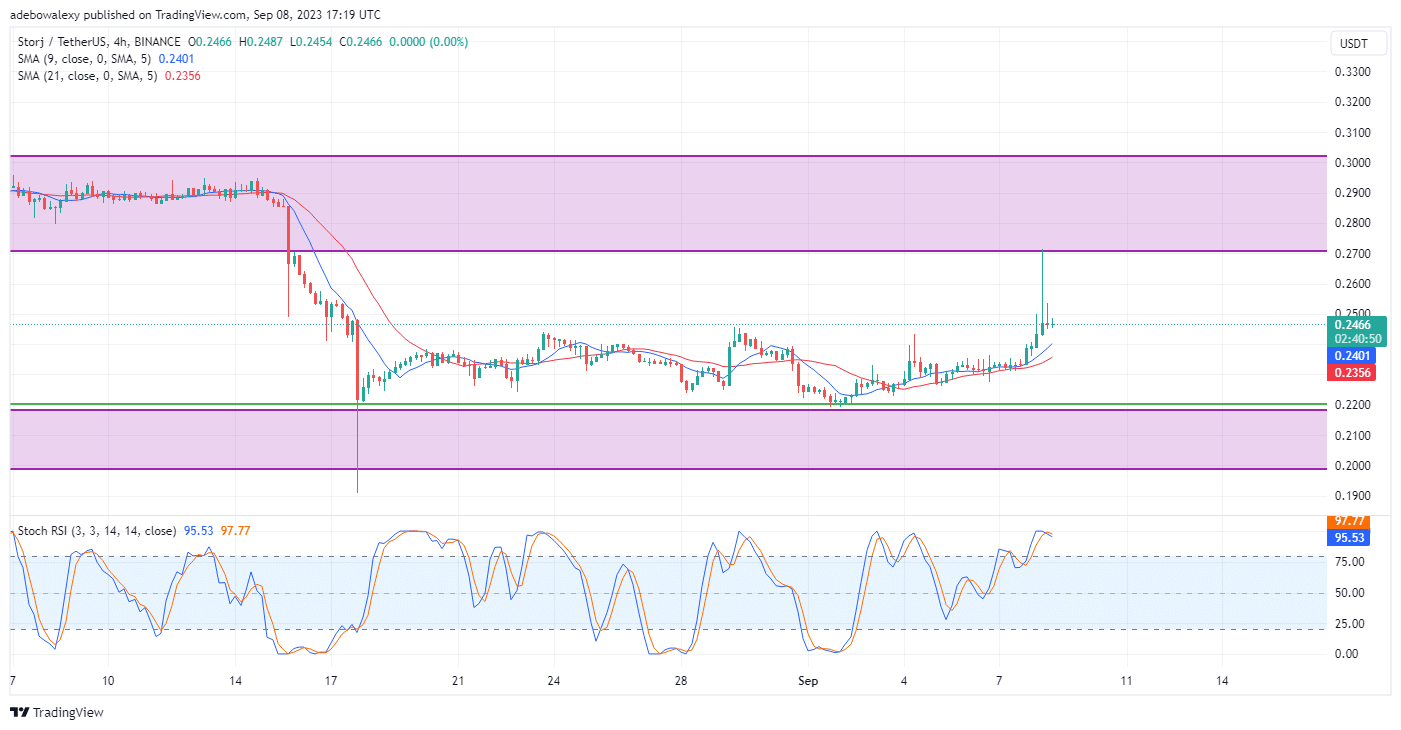The image size is (1401, 730).
Task: Click the current price label 0.2466
Action: click(1355, 324)
